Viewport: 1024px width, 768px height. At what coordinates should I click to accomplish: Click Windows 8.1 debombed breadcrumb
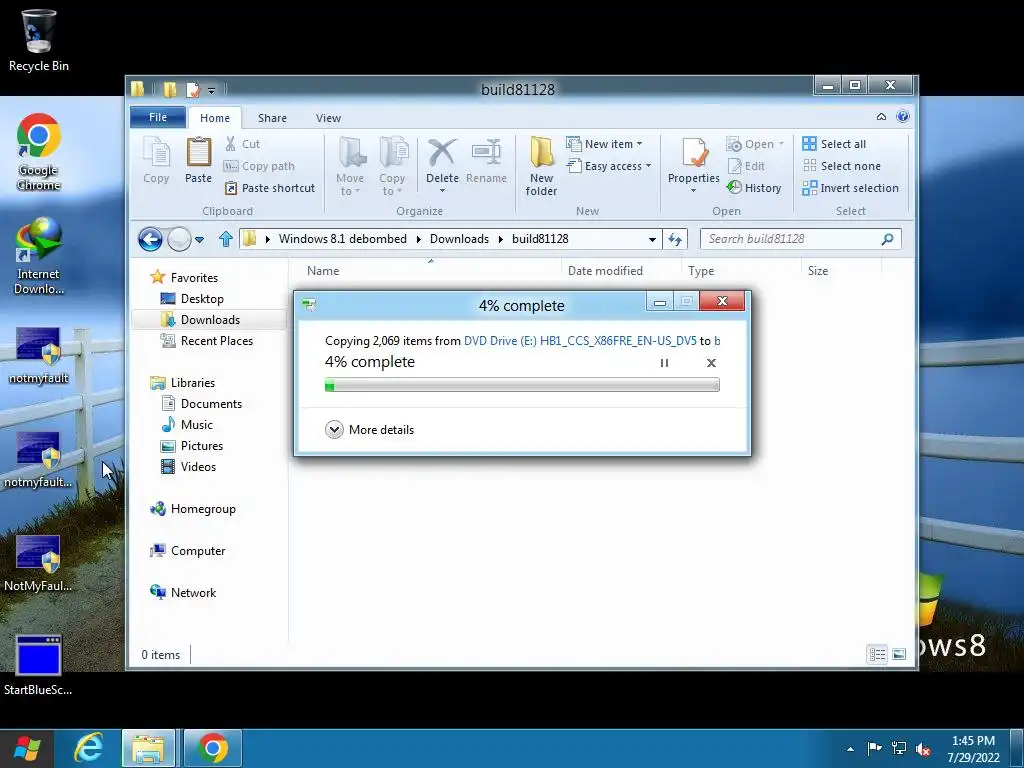pos(343,239)
